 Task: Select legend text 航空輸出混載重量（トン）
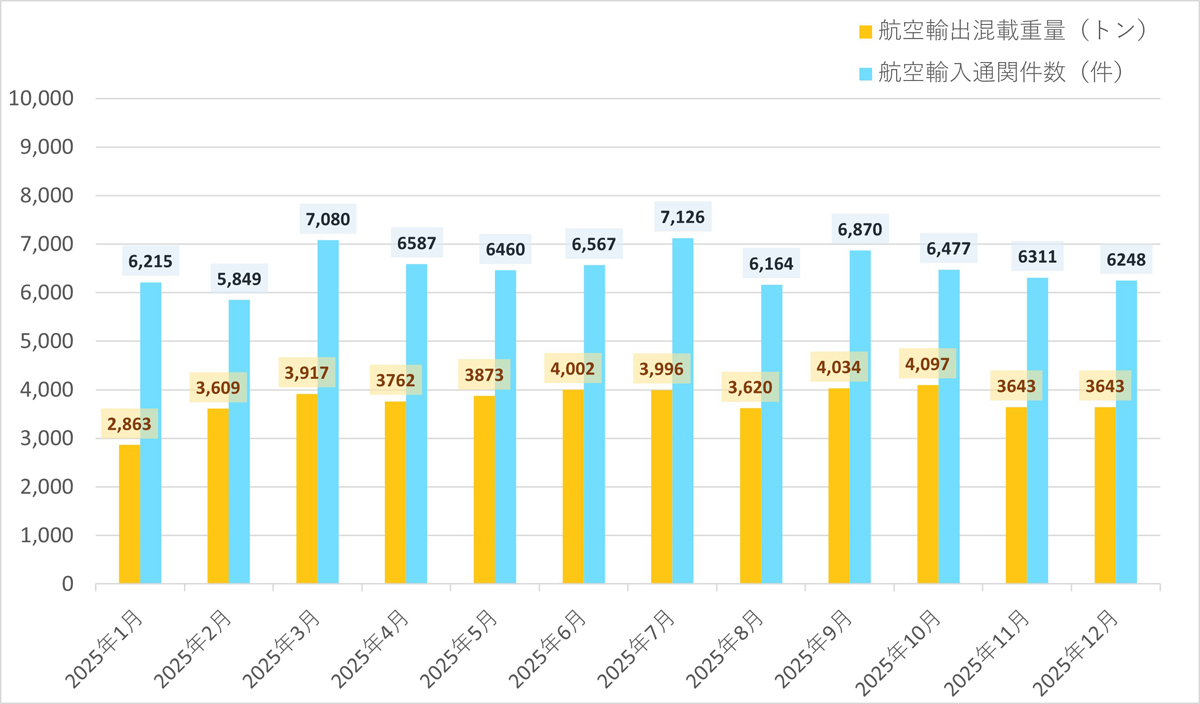click(x=1011, y=32)
